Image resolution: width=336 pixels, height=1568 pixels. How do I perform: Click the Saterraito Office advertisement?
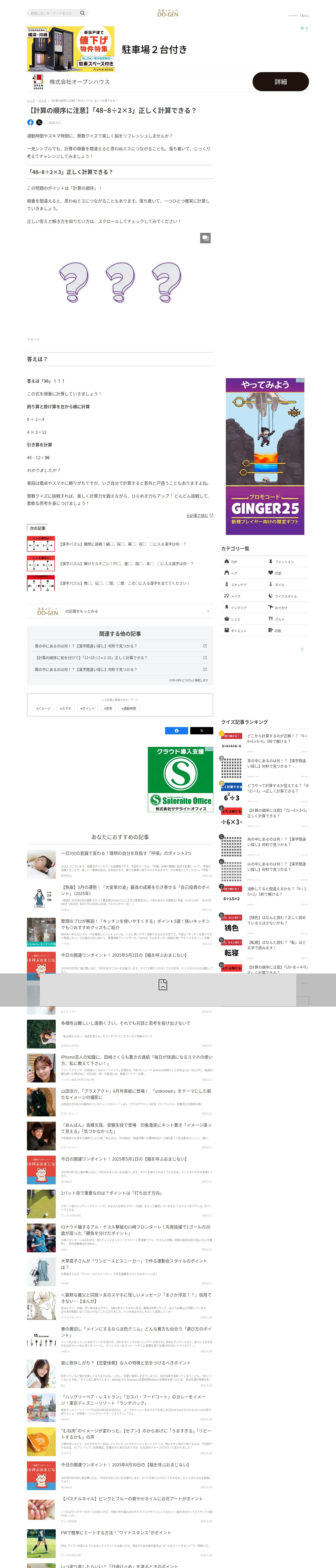(x=181, y=779)
